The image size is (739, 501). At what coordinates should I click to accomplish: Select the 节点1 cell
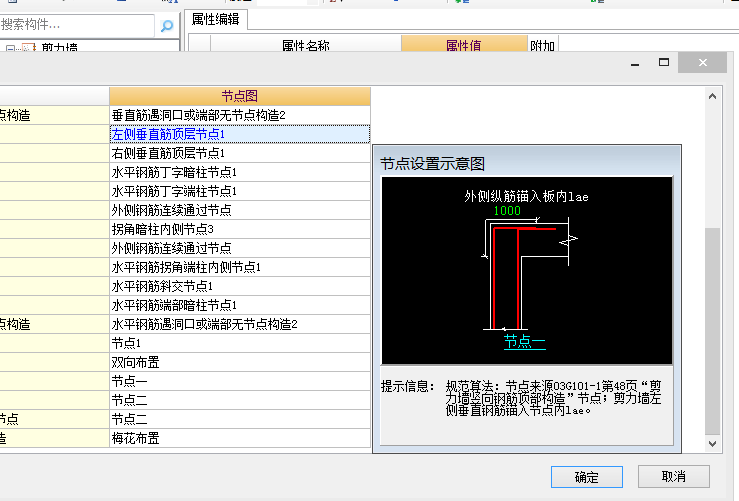pyautogui.click(x=240, y=343)
